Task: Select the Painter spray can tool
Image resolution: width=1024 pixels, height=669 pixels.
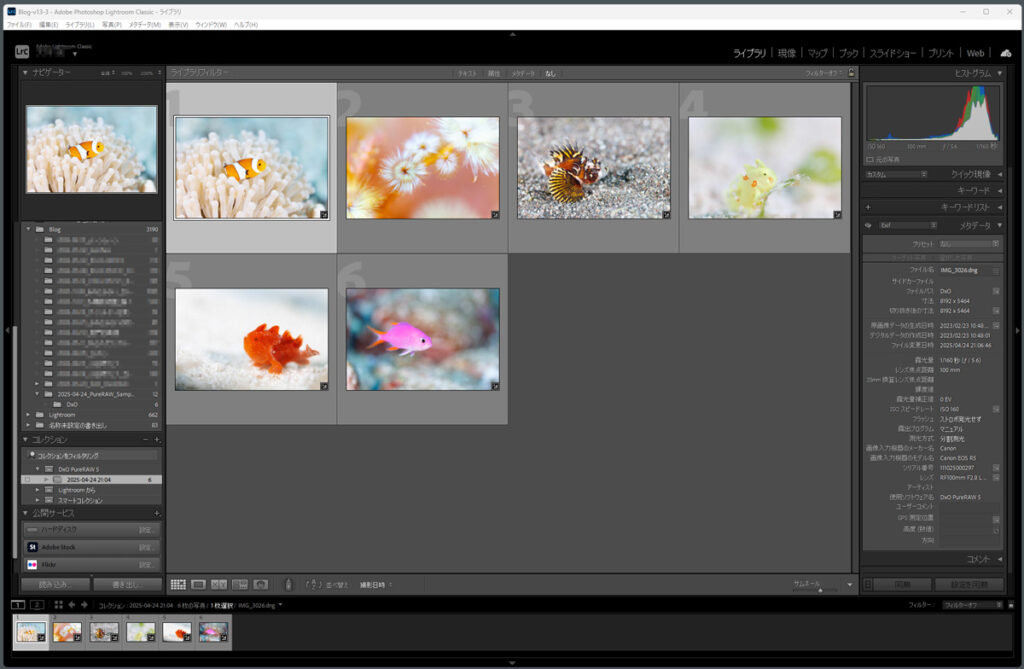Action: pyautogui.click(x=288, y=585)
